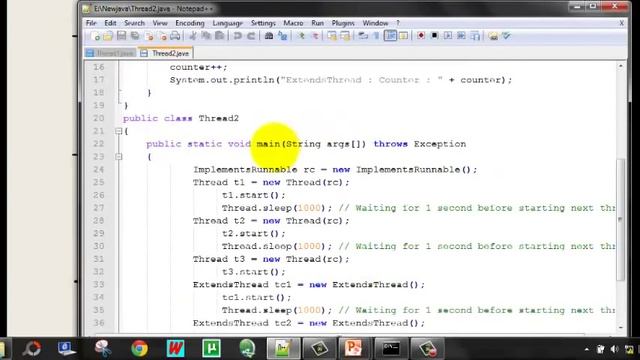Click the New file toolbar icon
The image size is (640, 360).
[x=96, y=36]
